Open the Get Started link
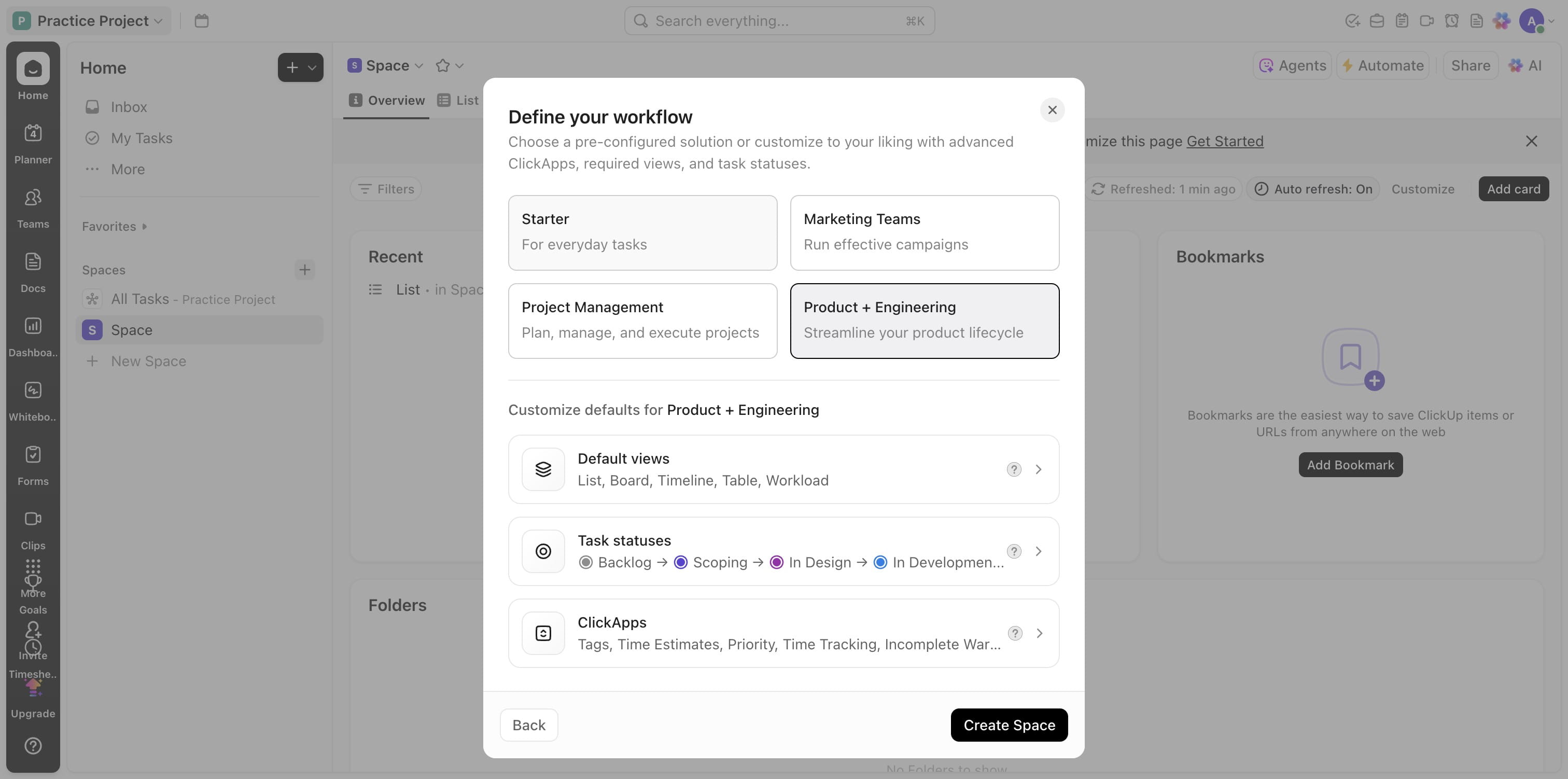1568x779 pixels. pos(1225,141)
